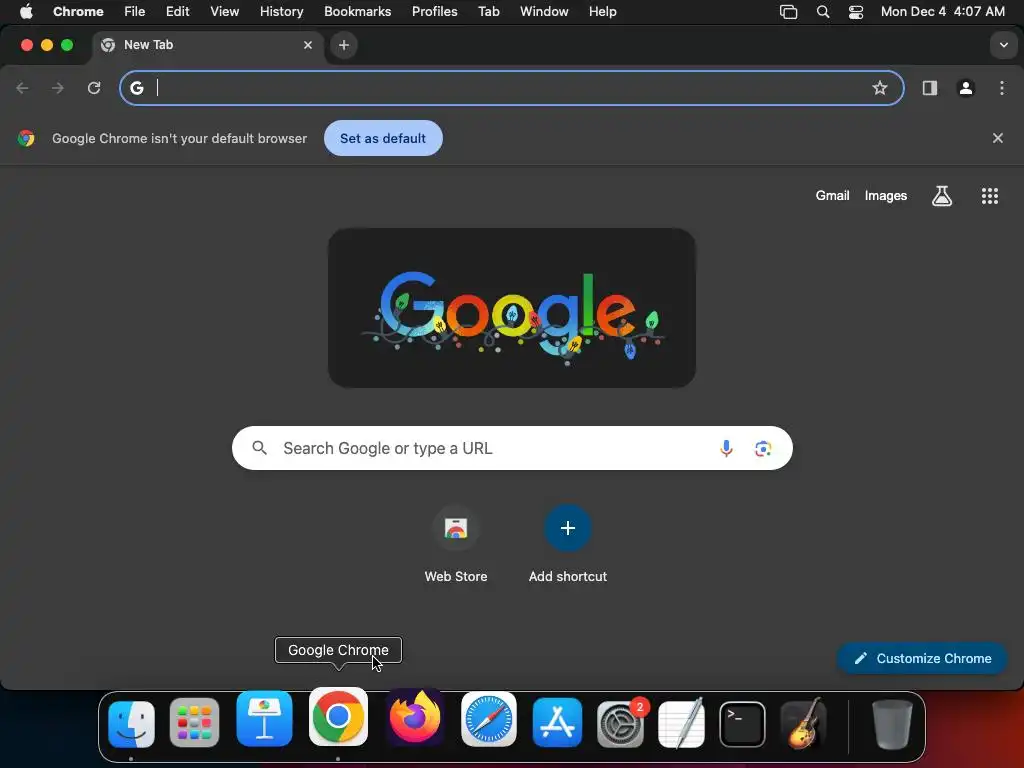This screenshot has height=768, width=1024.
Task: Dismiss the default browser notification bar
Action: [997, 138]
